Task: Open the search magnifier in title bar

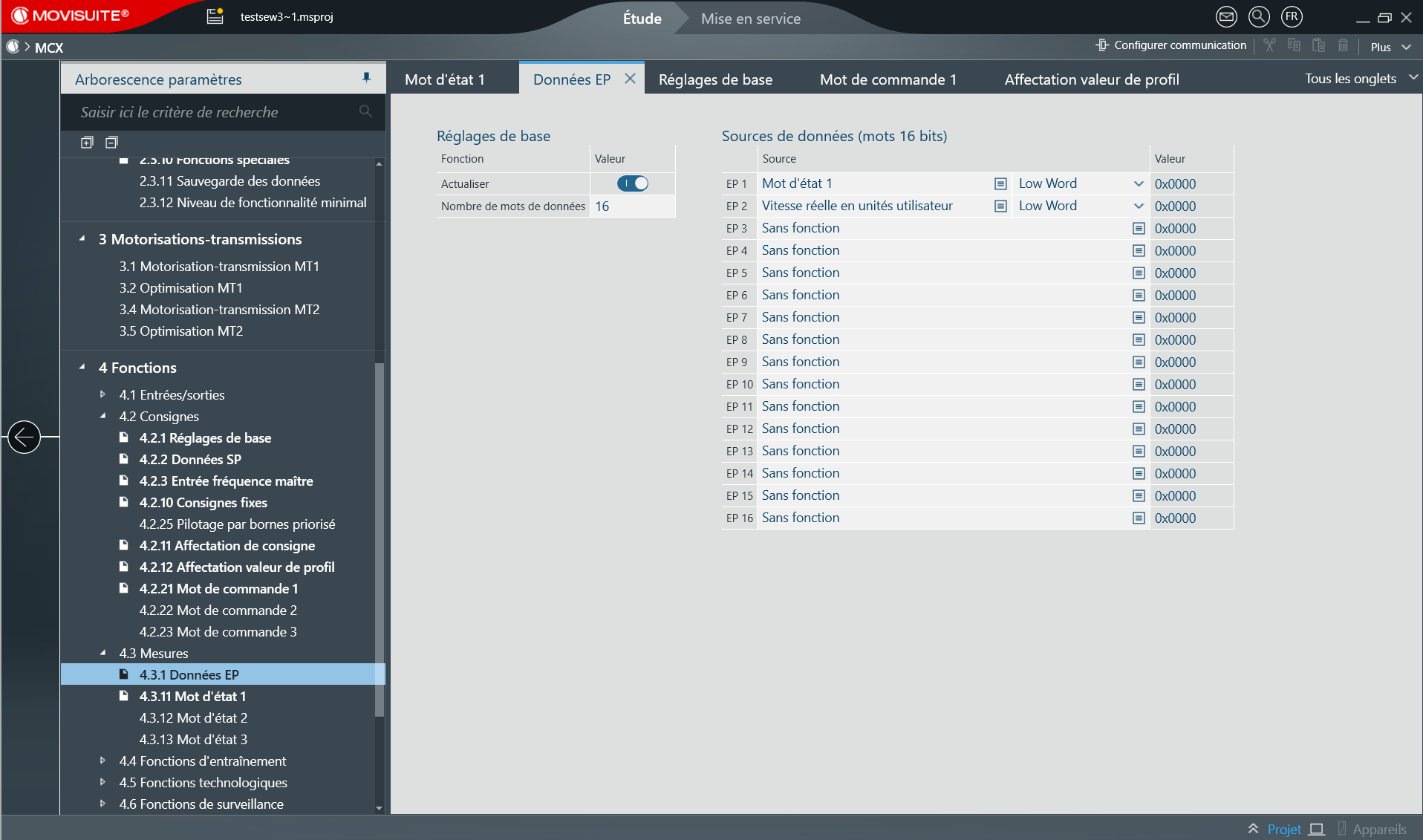Action: [1259, 17]
